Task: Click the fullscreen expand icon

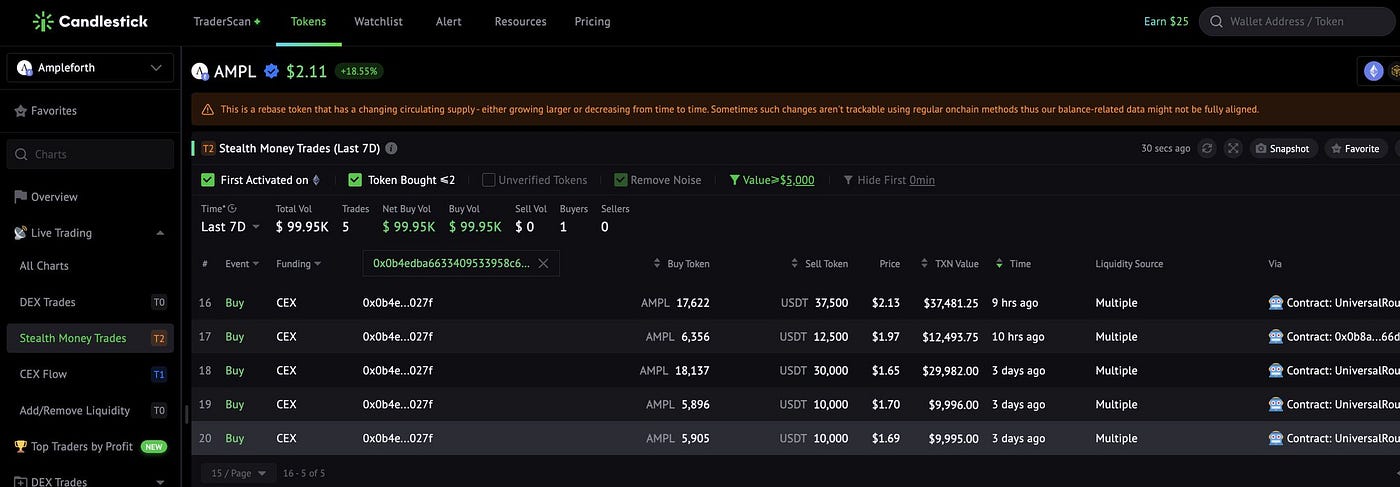Action: pos(1233,148)
